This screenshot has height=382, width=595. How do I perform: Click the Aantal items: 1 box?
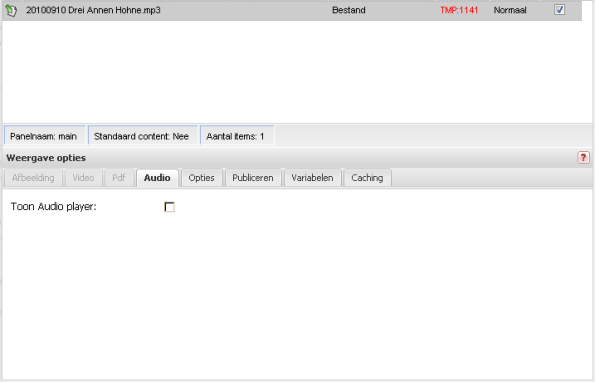(x=236, y=136)
